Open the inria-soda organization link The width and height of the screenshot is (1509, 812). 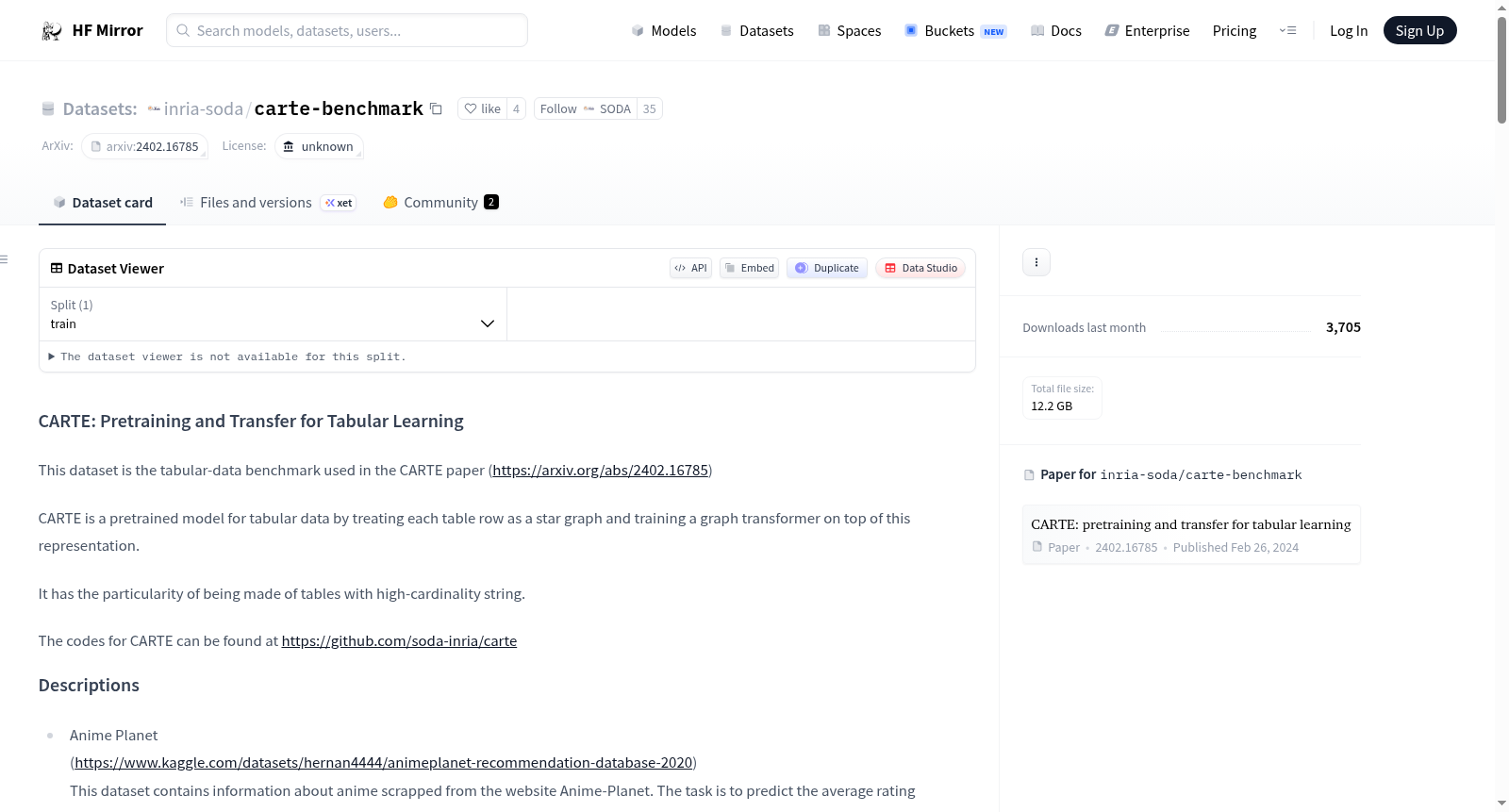[x=204, y=108]
